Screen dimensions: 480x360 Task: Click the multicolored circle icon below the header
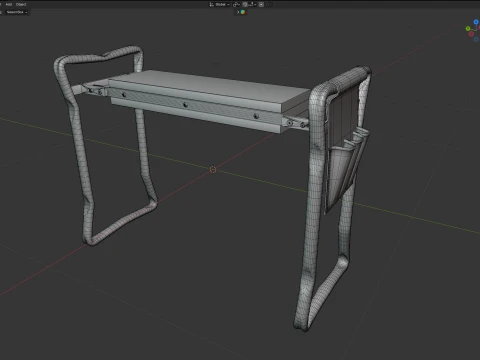(x=243, y=12)
